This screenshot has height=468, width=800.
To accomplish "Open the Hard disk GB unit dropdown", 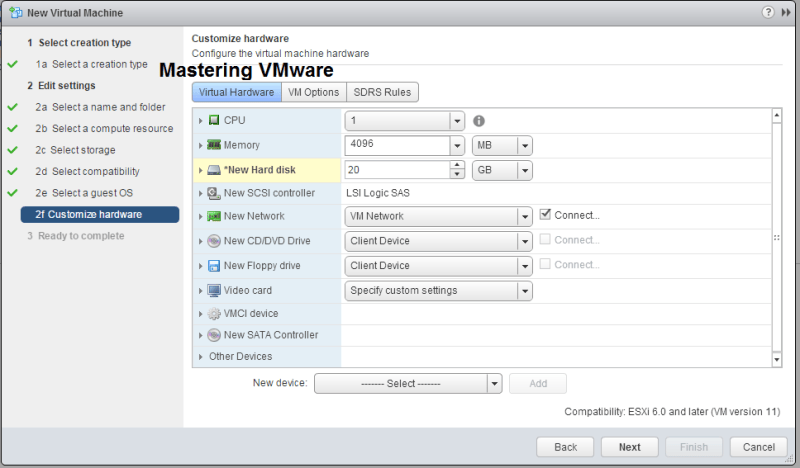I will (502, 170).
